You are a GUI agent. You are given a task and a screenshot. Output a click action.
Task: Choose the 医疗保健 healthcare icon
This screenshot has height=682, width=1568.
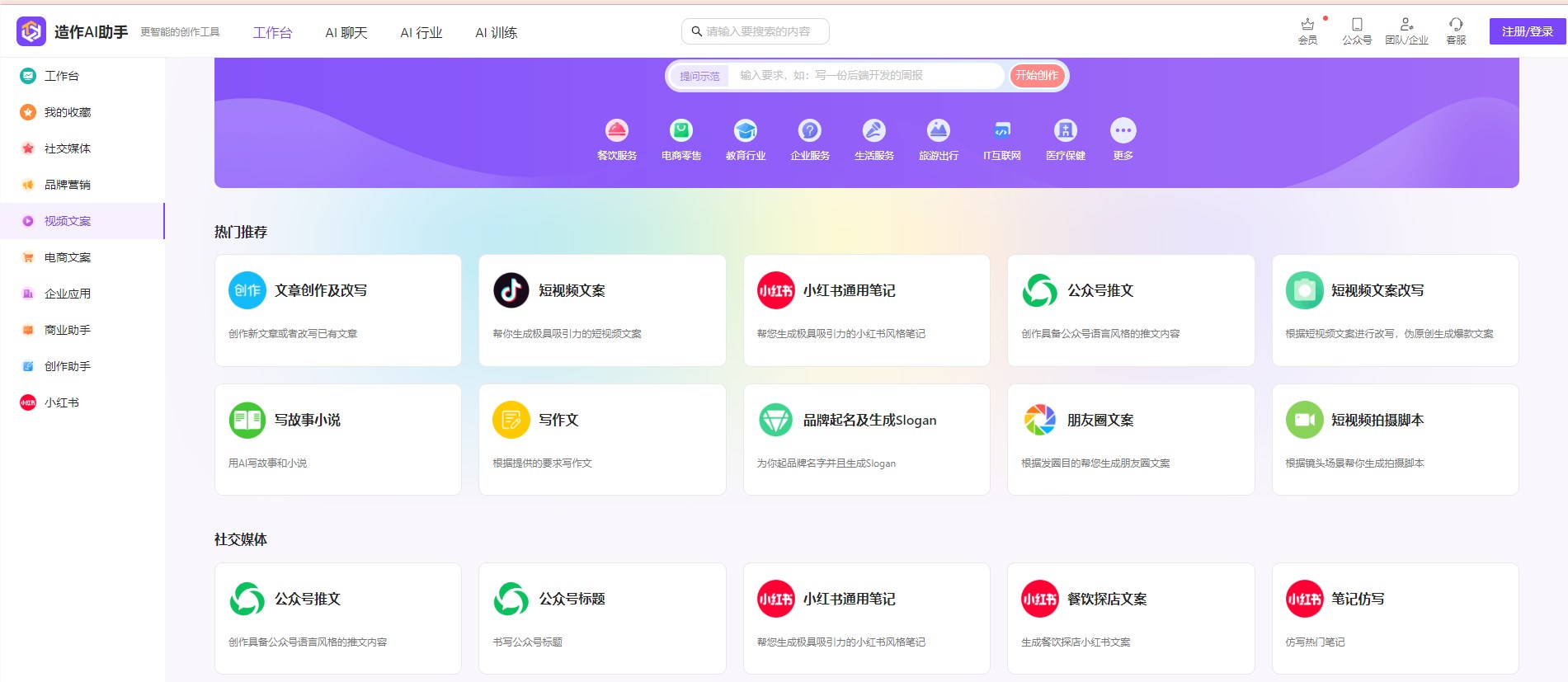coord(1065,131)
